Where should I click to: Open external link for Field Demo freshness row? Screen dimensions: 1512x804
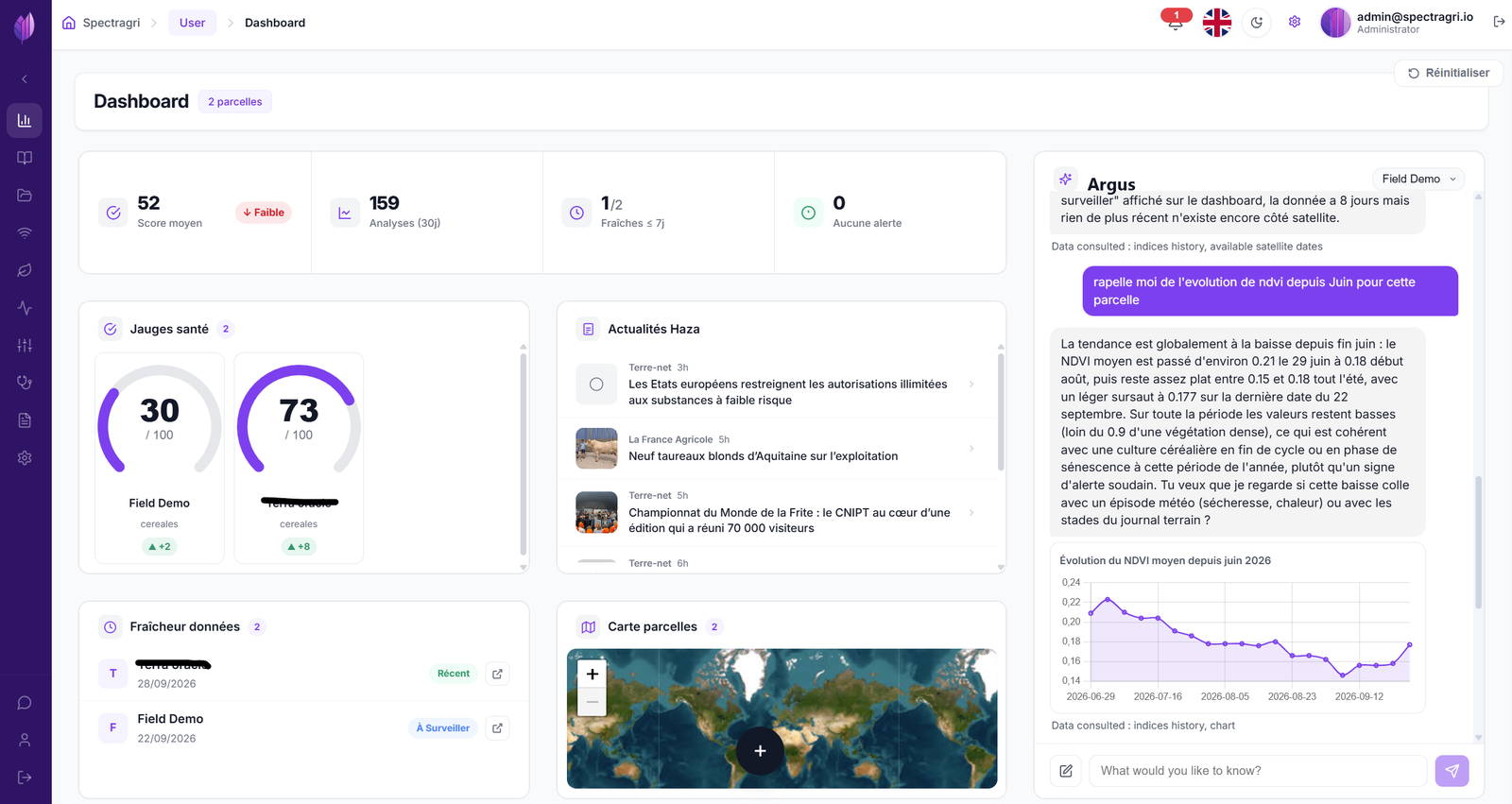pos(497,728)
